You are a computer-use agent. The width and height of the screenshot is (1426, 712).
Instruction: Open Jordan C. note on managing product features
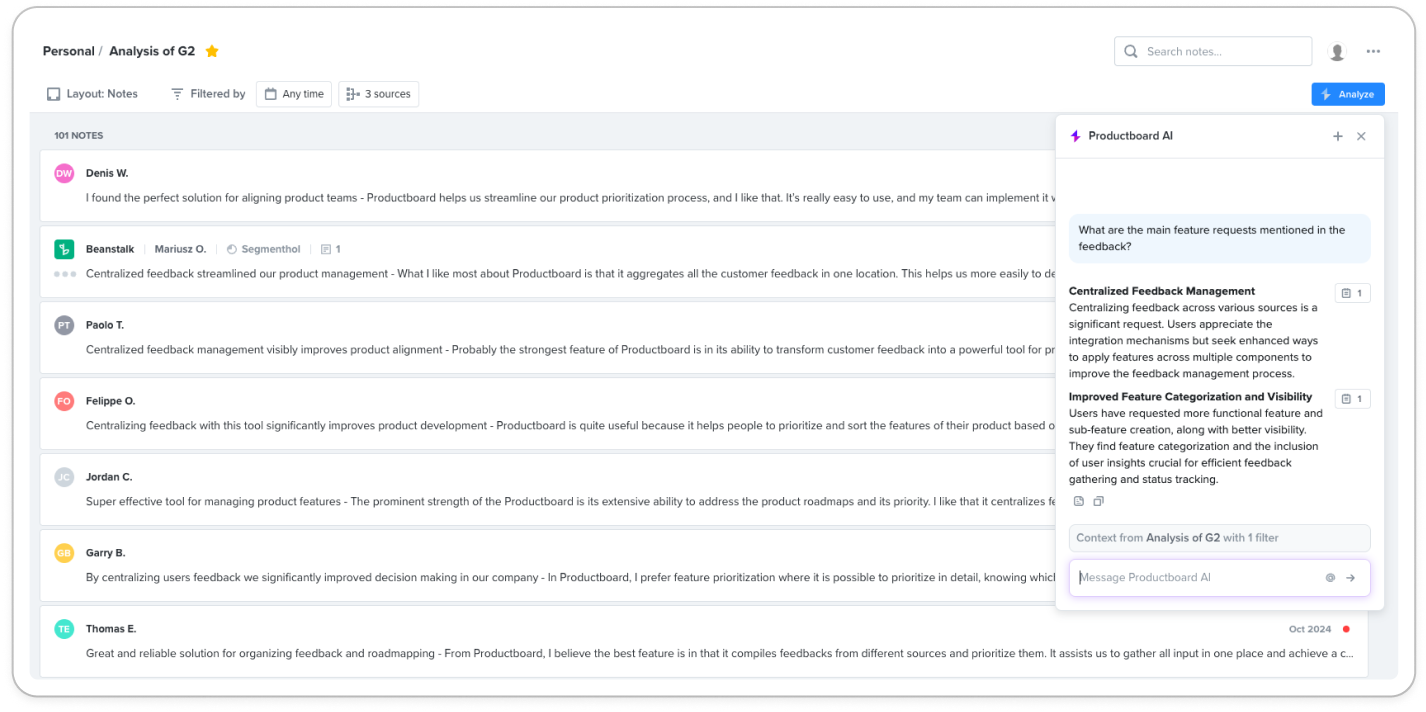pyautogui.click(x=548, y=490)
